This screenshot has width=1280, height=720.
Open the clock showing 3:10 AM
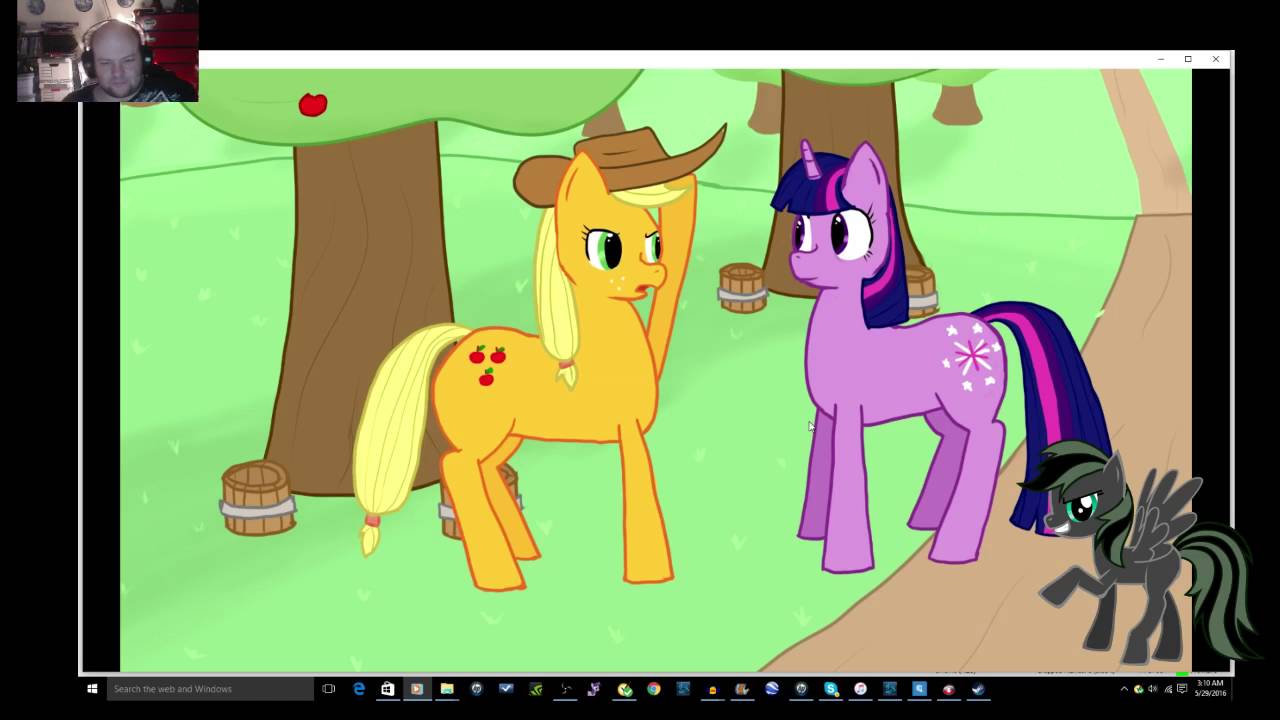click(1210, 688)
